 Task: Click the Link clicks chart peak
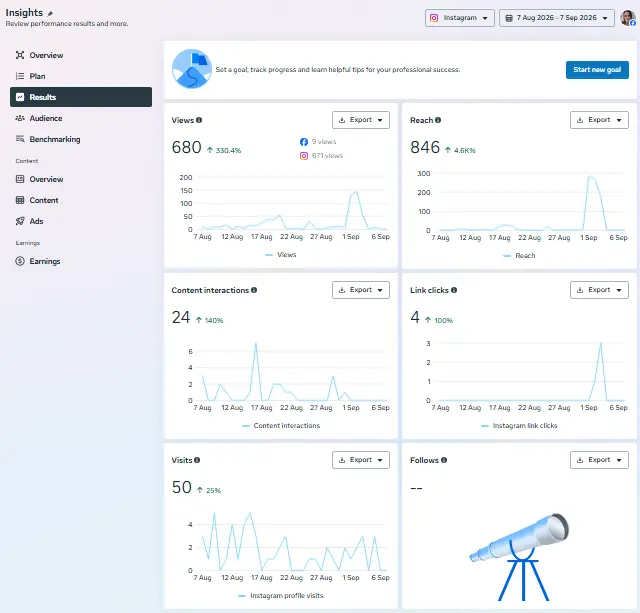pos(601,344)
